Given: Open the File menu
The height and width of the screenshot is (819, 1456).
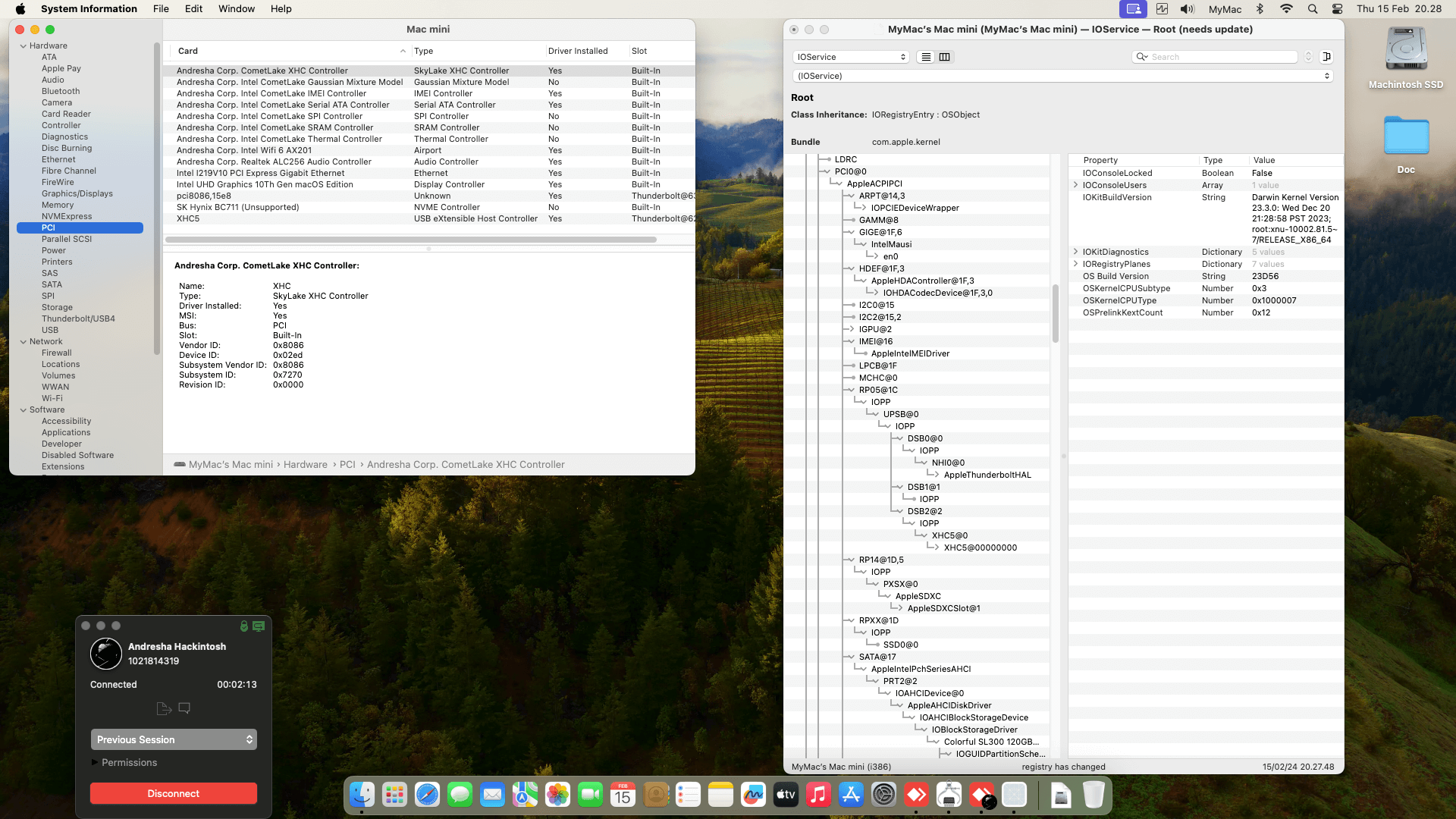Looking at the screenshot, I should (x=161, y=9).
